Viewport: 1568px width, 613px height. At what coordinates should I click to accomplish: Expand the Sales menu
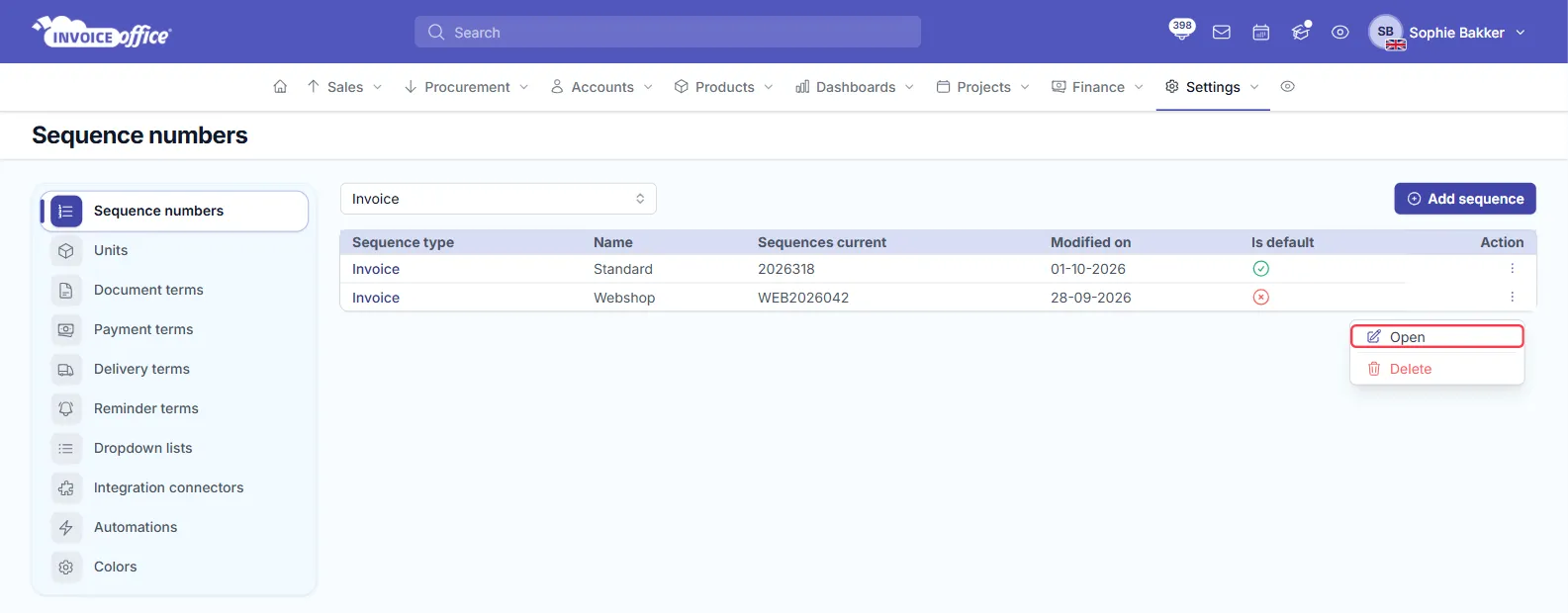[344, 87]
